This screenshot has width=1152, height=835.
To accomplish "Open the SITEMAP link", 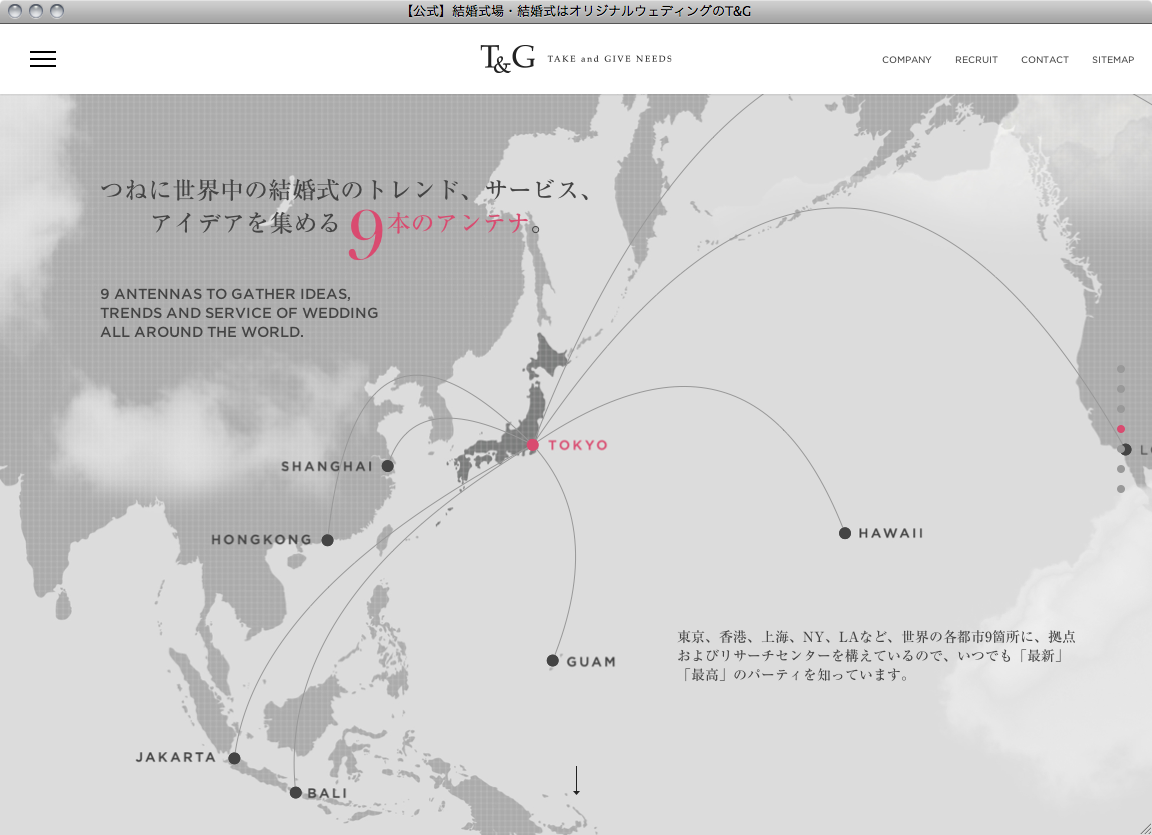I will [x=1113, y=60].
